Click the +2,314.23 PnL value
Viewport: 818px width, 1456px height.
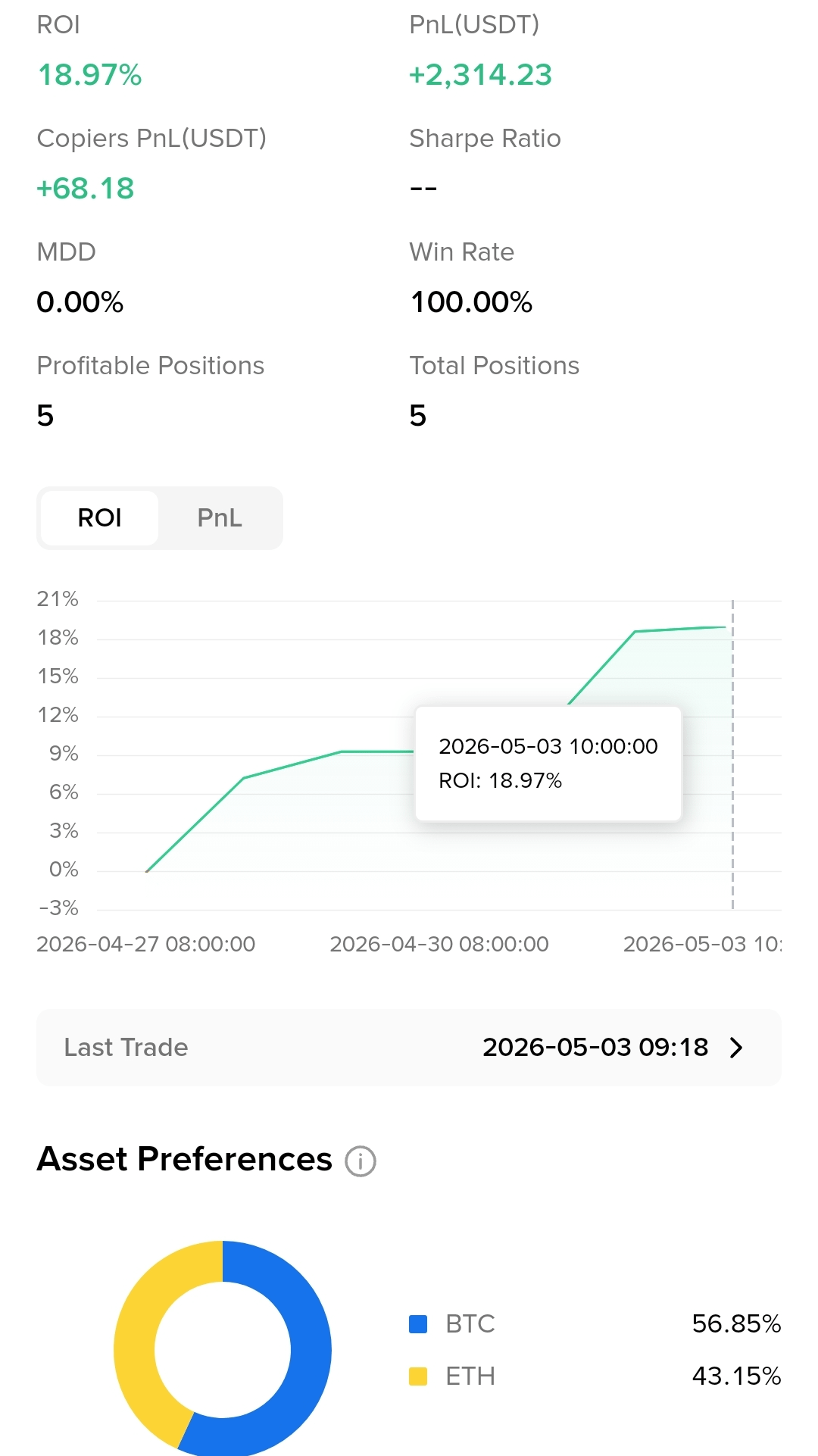click(480, 75)
